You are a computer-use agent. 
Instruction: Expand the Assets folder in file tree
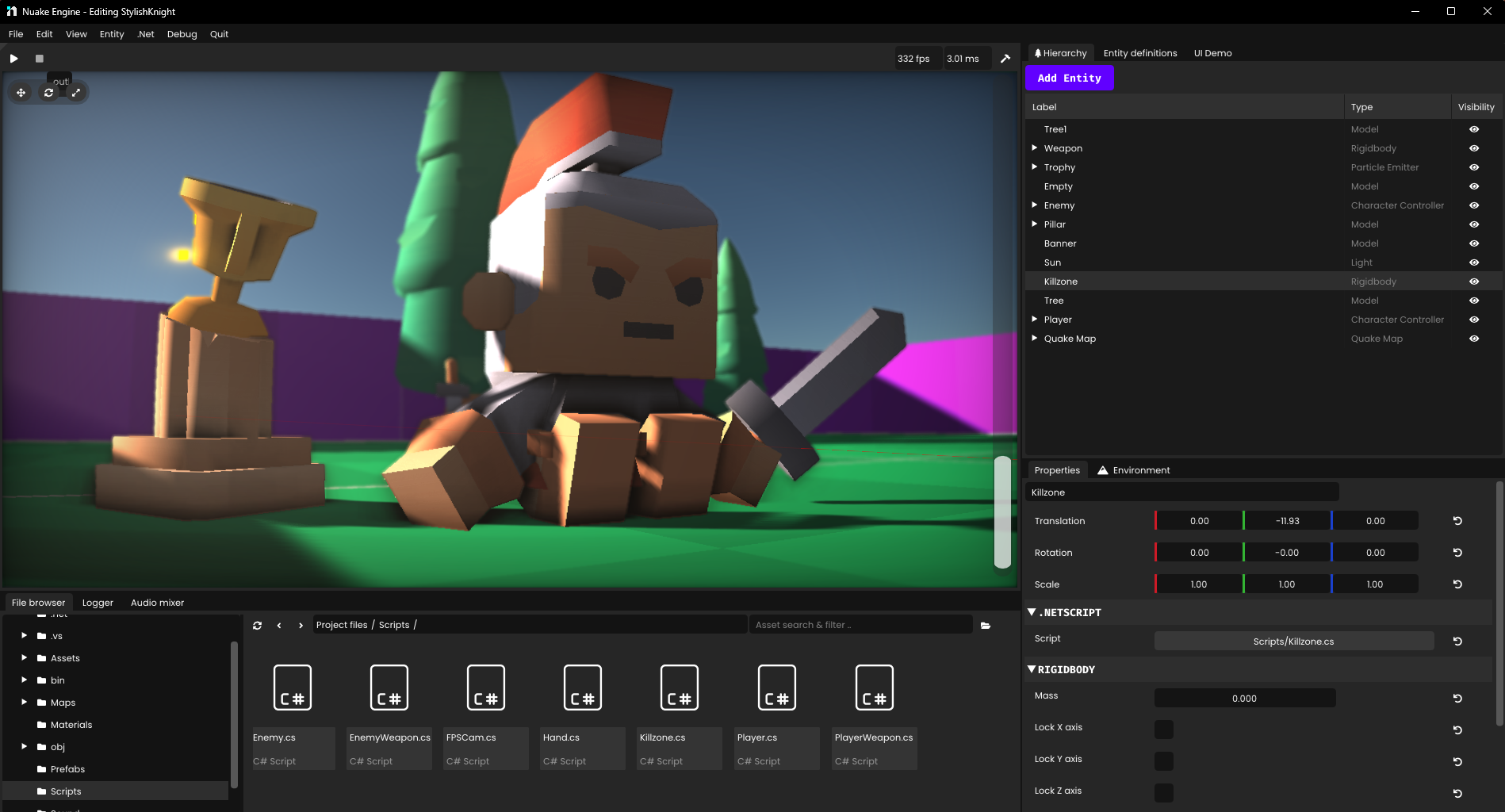pyautogui.click(x=24, y=657)
